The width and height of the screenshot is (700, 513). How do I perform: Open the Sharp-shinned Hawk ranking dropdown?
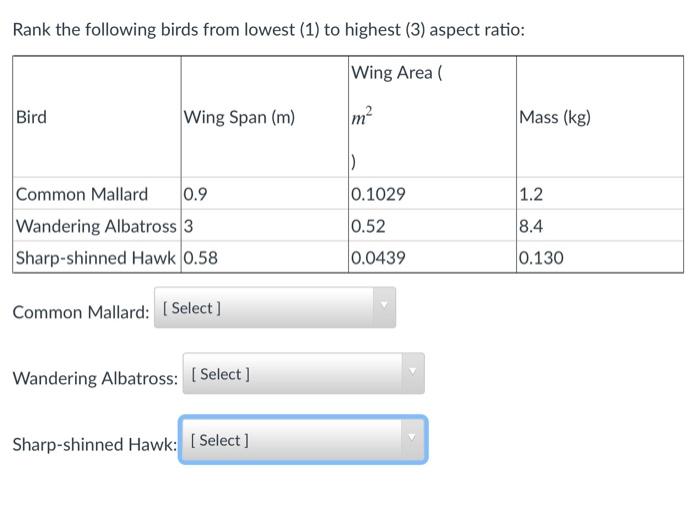[x=303, y=440]
